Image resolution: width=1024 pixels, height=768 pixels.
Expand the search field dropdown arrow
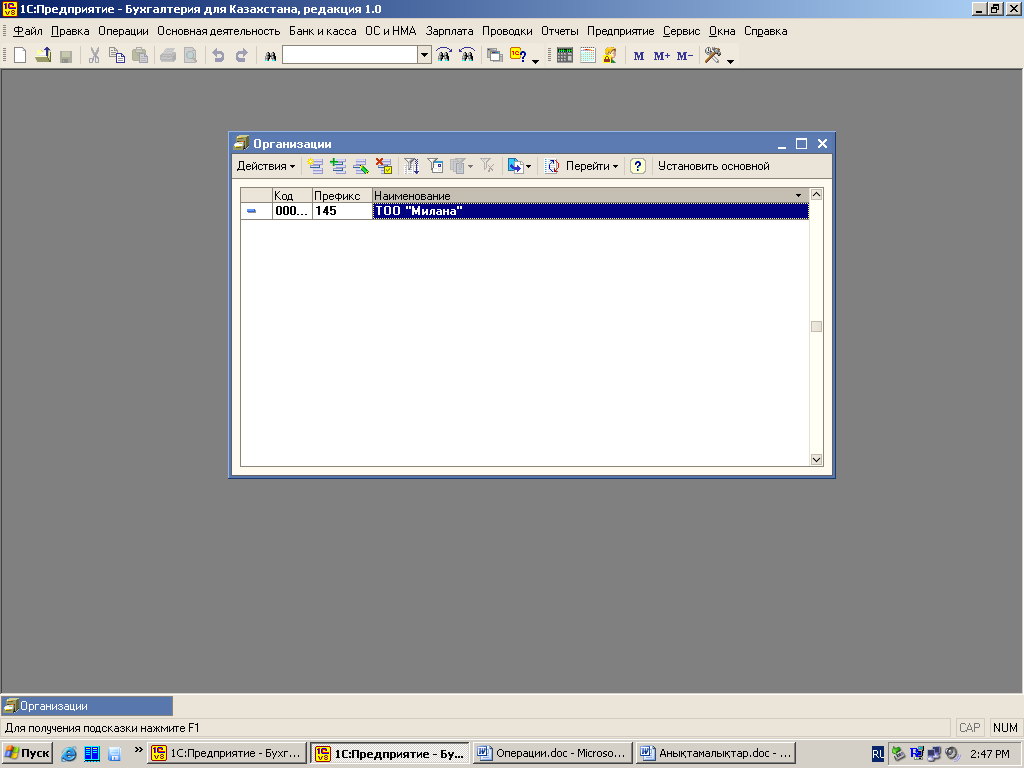tap(424, 56)
